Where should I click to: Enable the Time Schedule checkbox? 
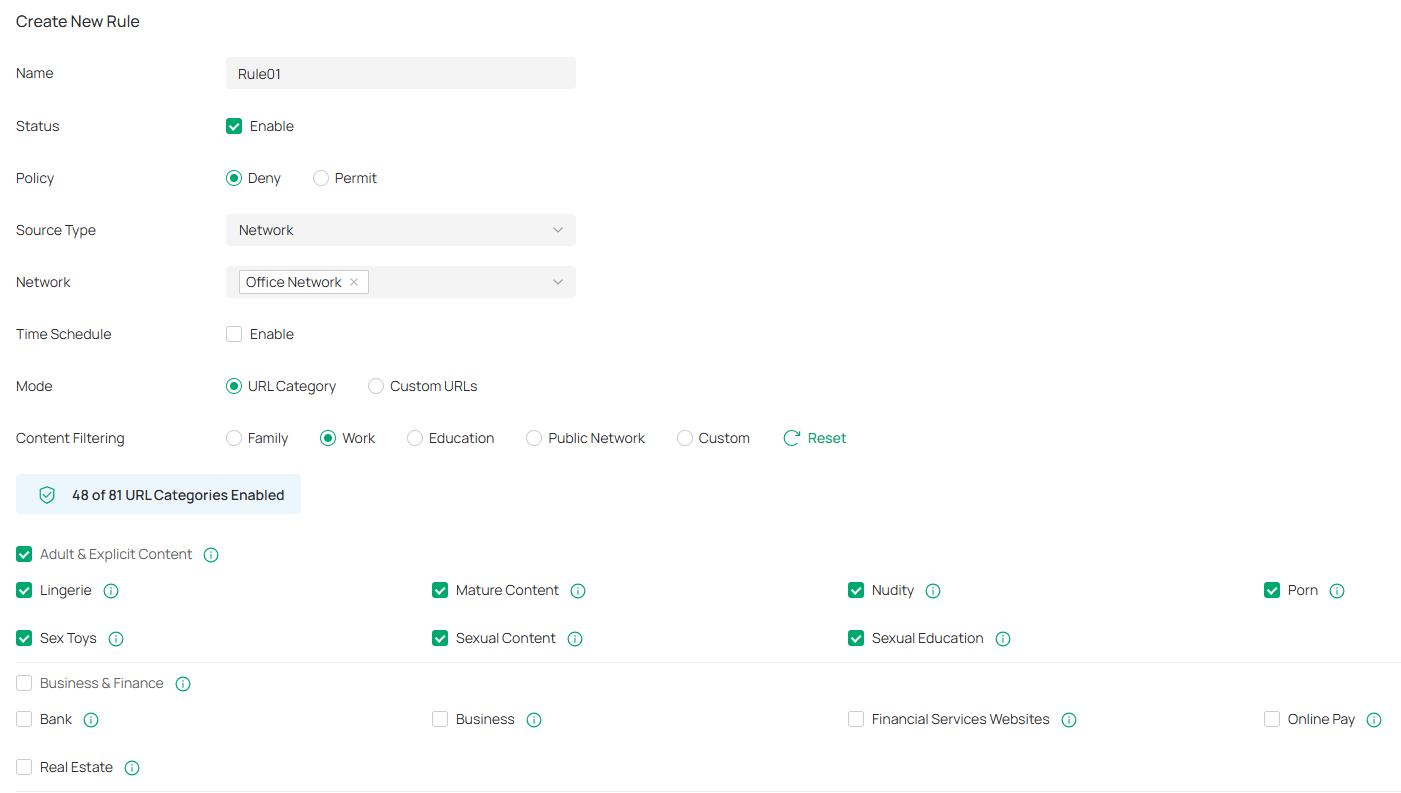coord(233,334)
